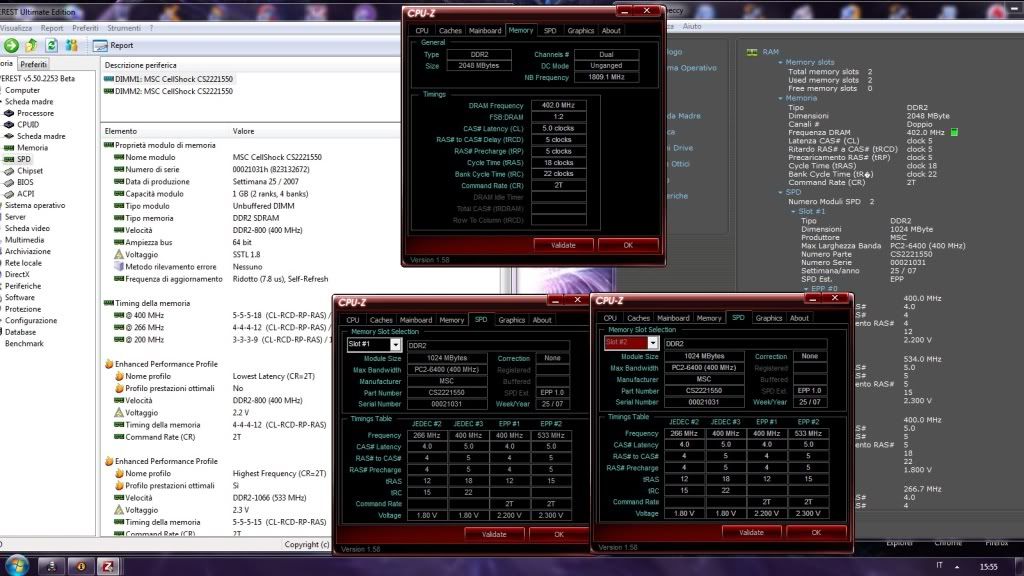Click the Refresh icon in EVEREST toolbar
The height and width of the screenshot is (576, 1024).
(52, 45)
